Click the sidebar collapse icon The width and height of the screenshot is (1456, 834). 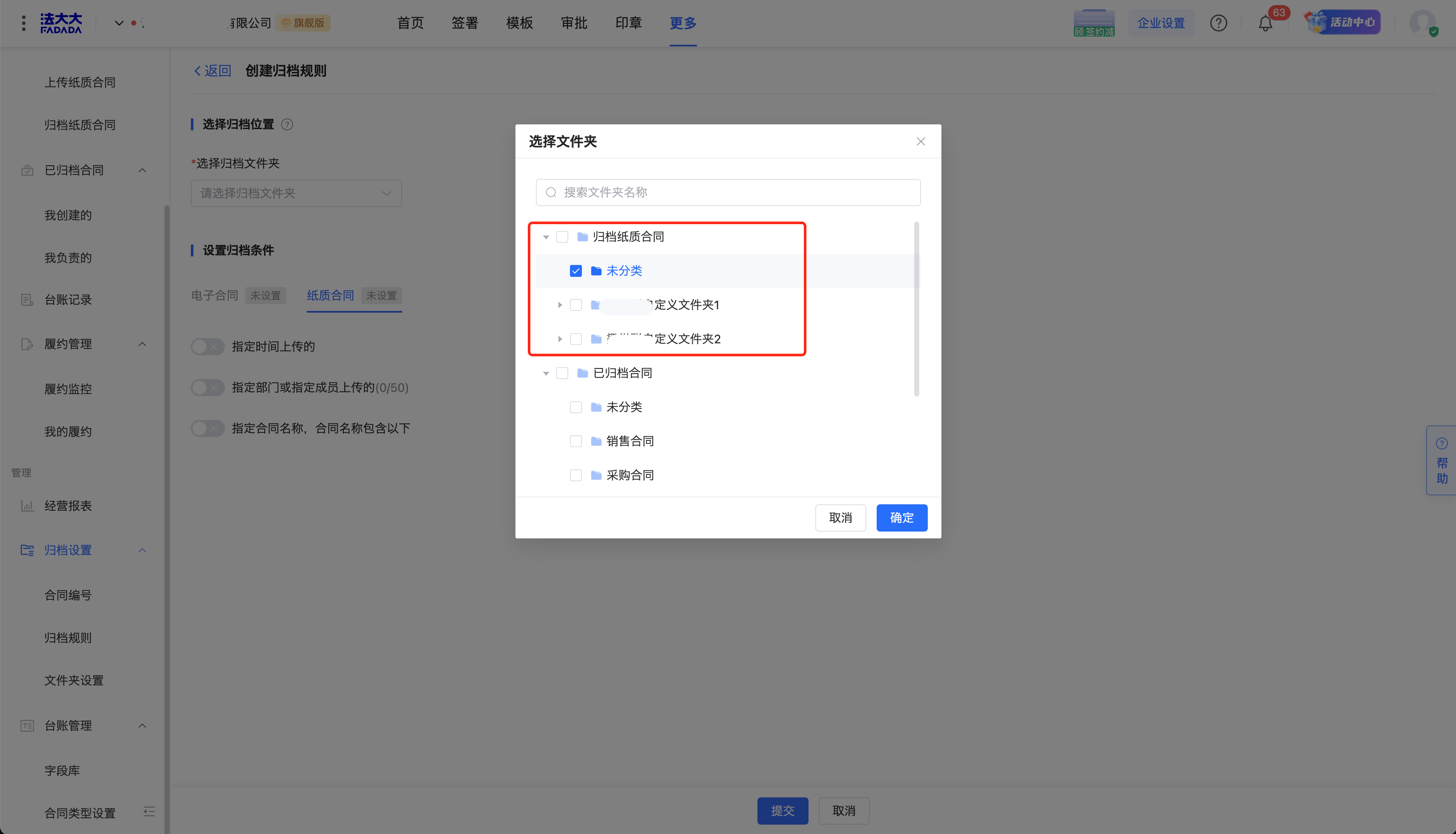pyautogui.click(x=149, y=812)
